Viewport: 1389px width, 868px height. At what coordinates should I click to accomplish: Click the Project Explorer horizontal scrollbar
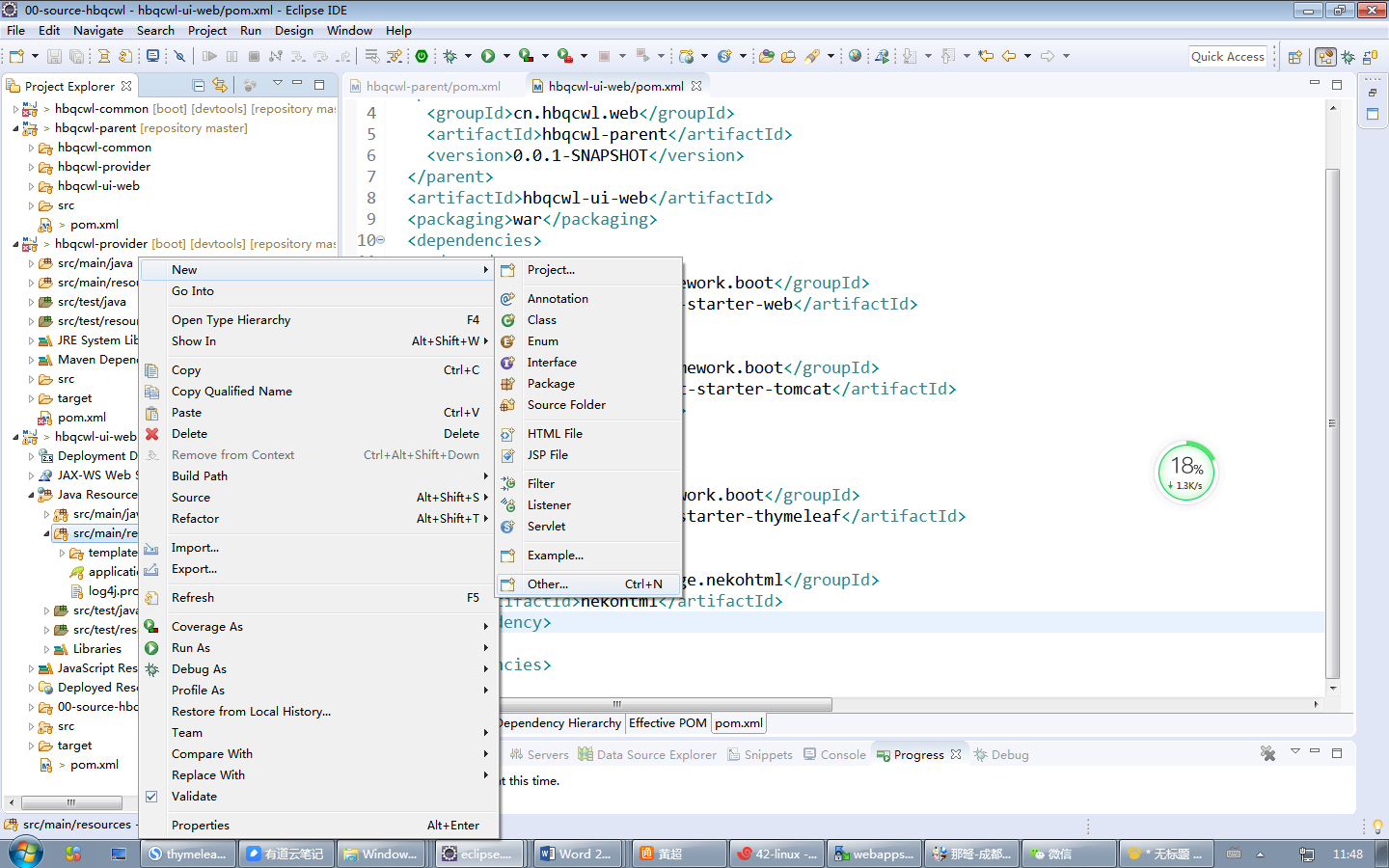[71, 802]
